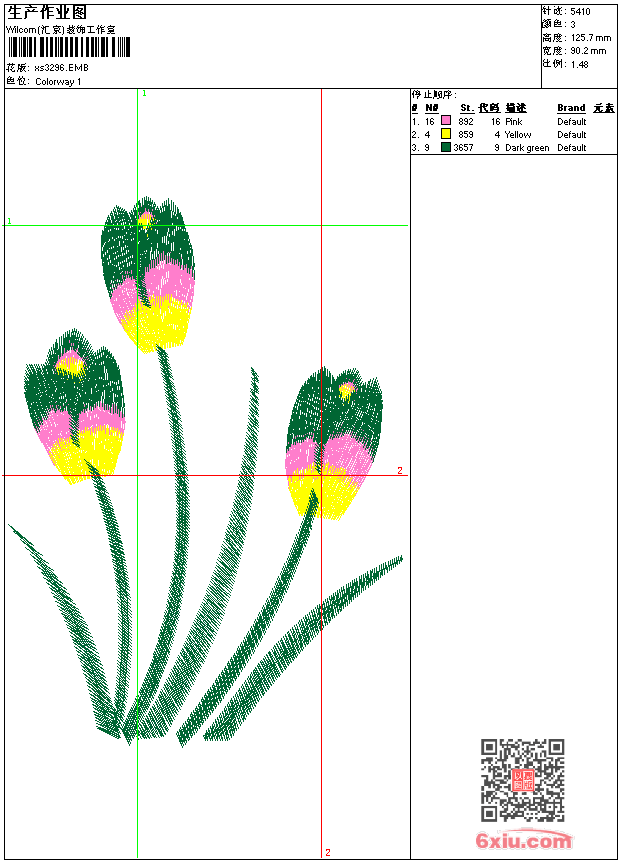Click the Yellow thread color swatch

446,134
